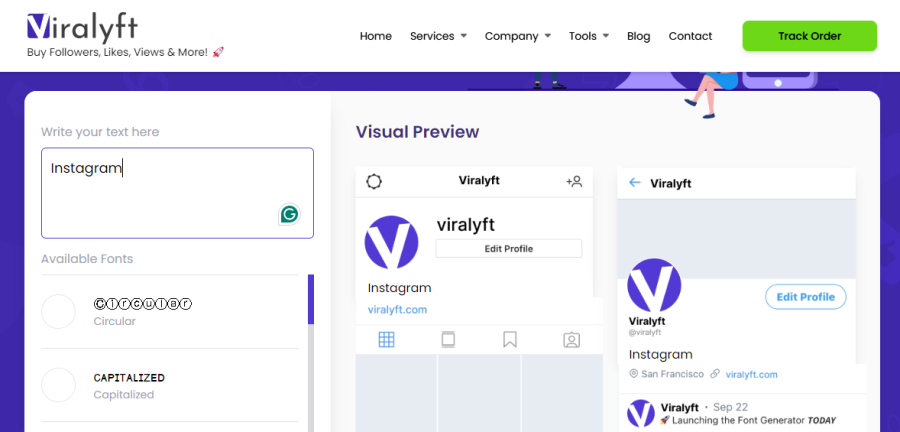This screenshot has width=900, height=432.
Task: Select the grid view tab icon
Action: coord(386,340)
